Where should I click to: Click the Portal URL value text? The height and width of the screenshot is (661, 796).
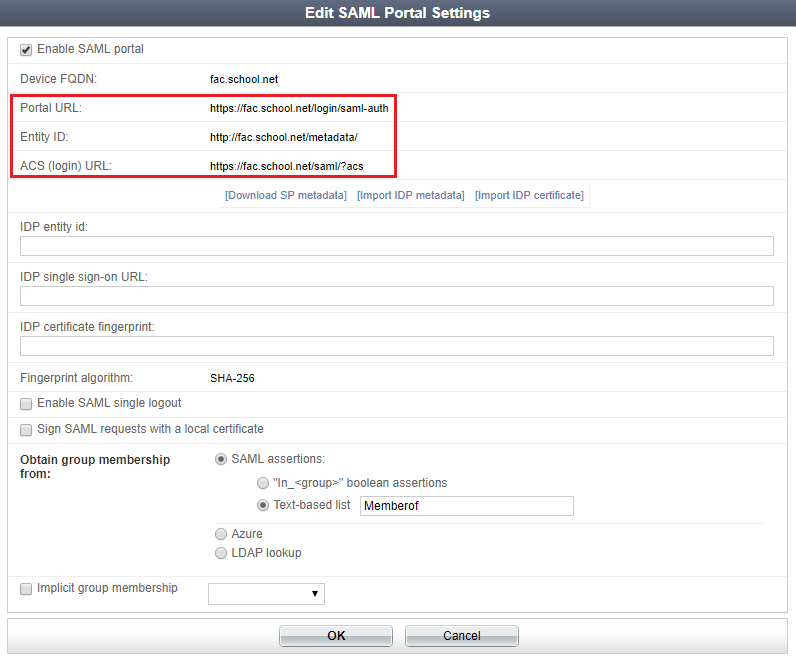(x=299, y=108)
